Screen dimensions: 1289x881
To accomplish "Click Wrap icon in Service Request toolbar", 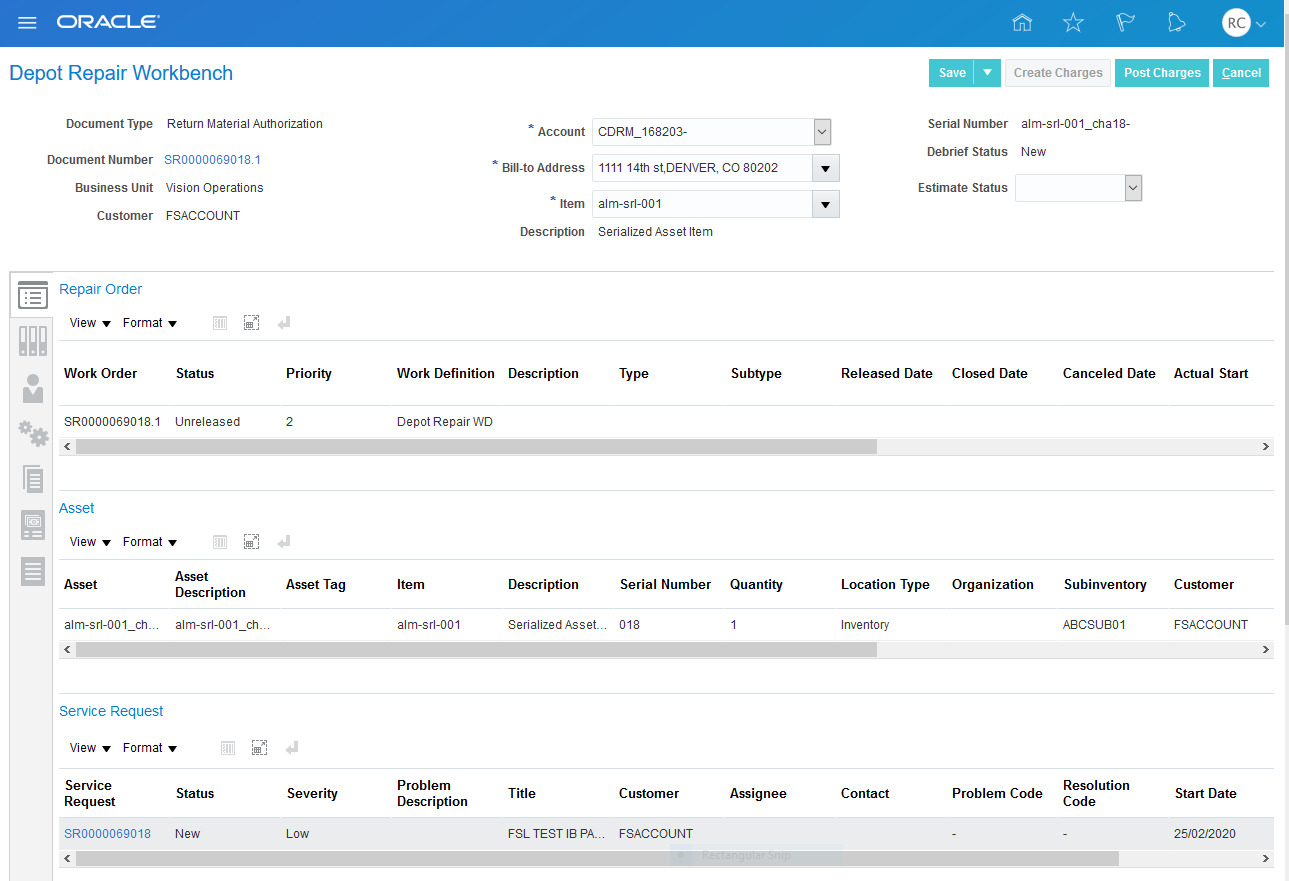I will click(292, 748).
